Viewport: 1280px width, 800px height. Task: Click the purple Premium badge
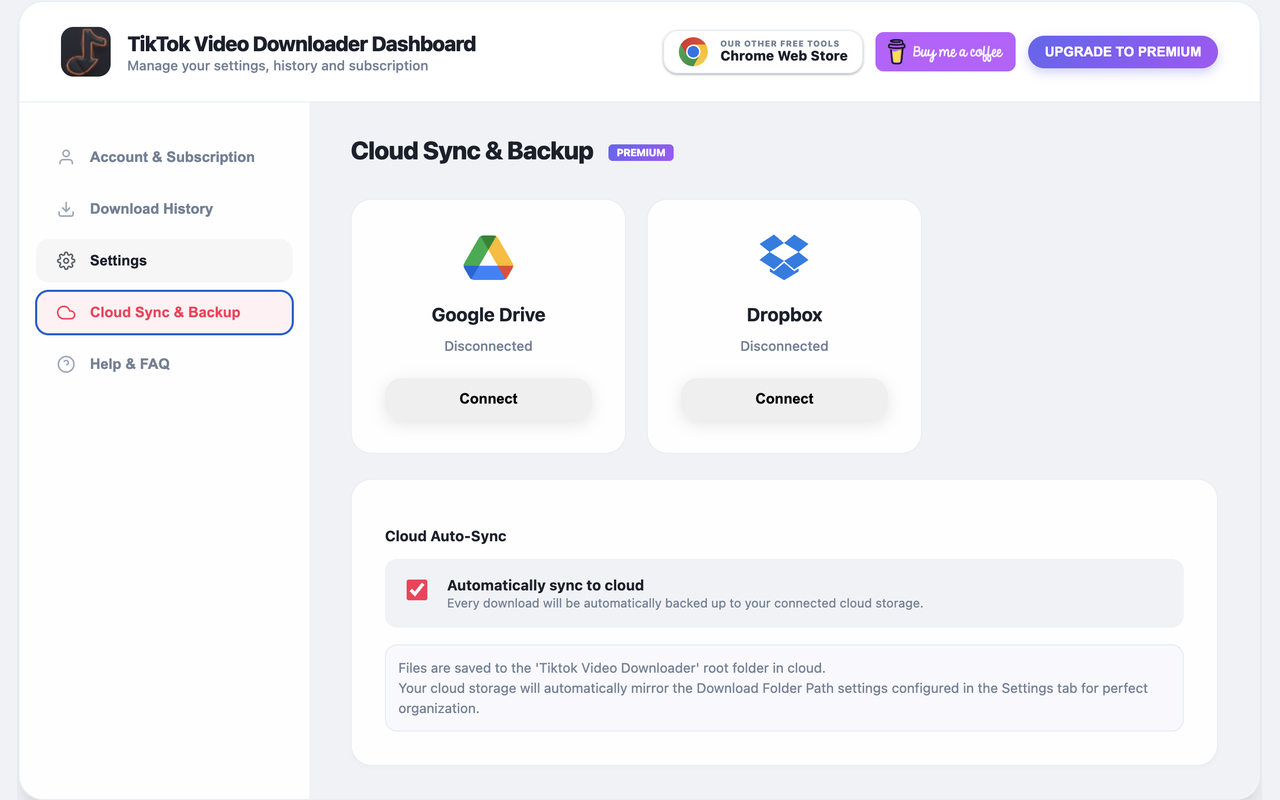point(641,153)
